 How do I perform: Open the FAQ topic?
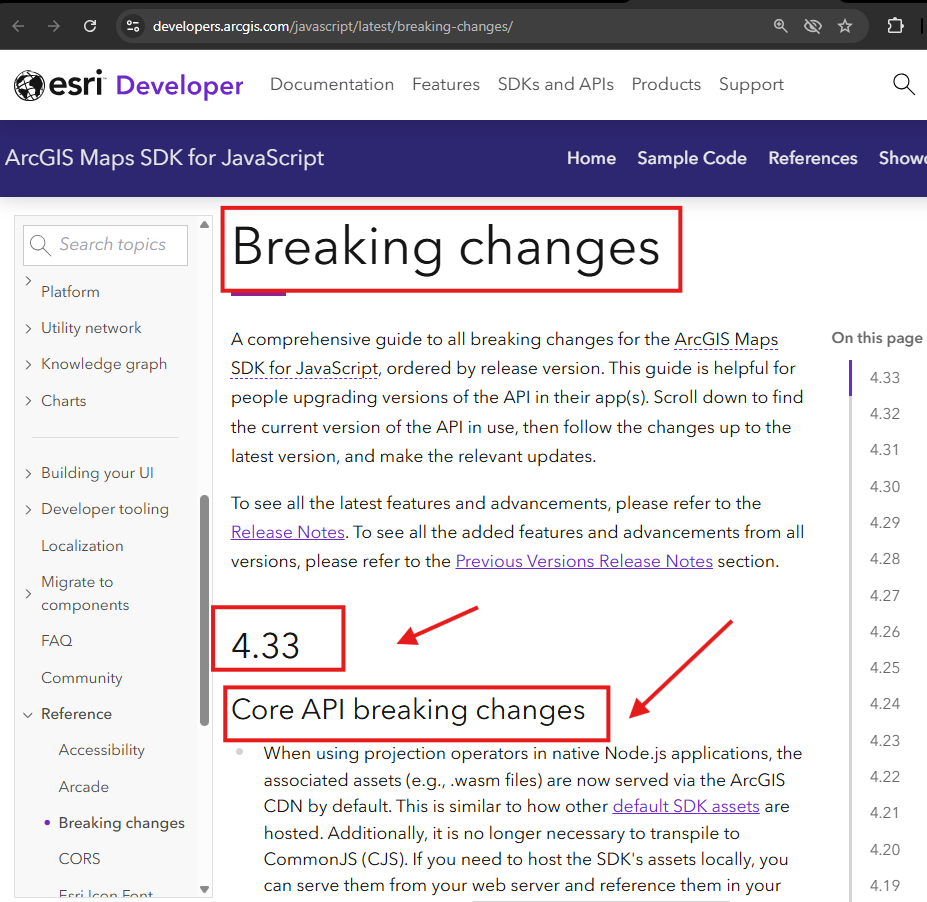click(x=57, y=641)
